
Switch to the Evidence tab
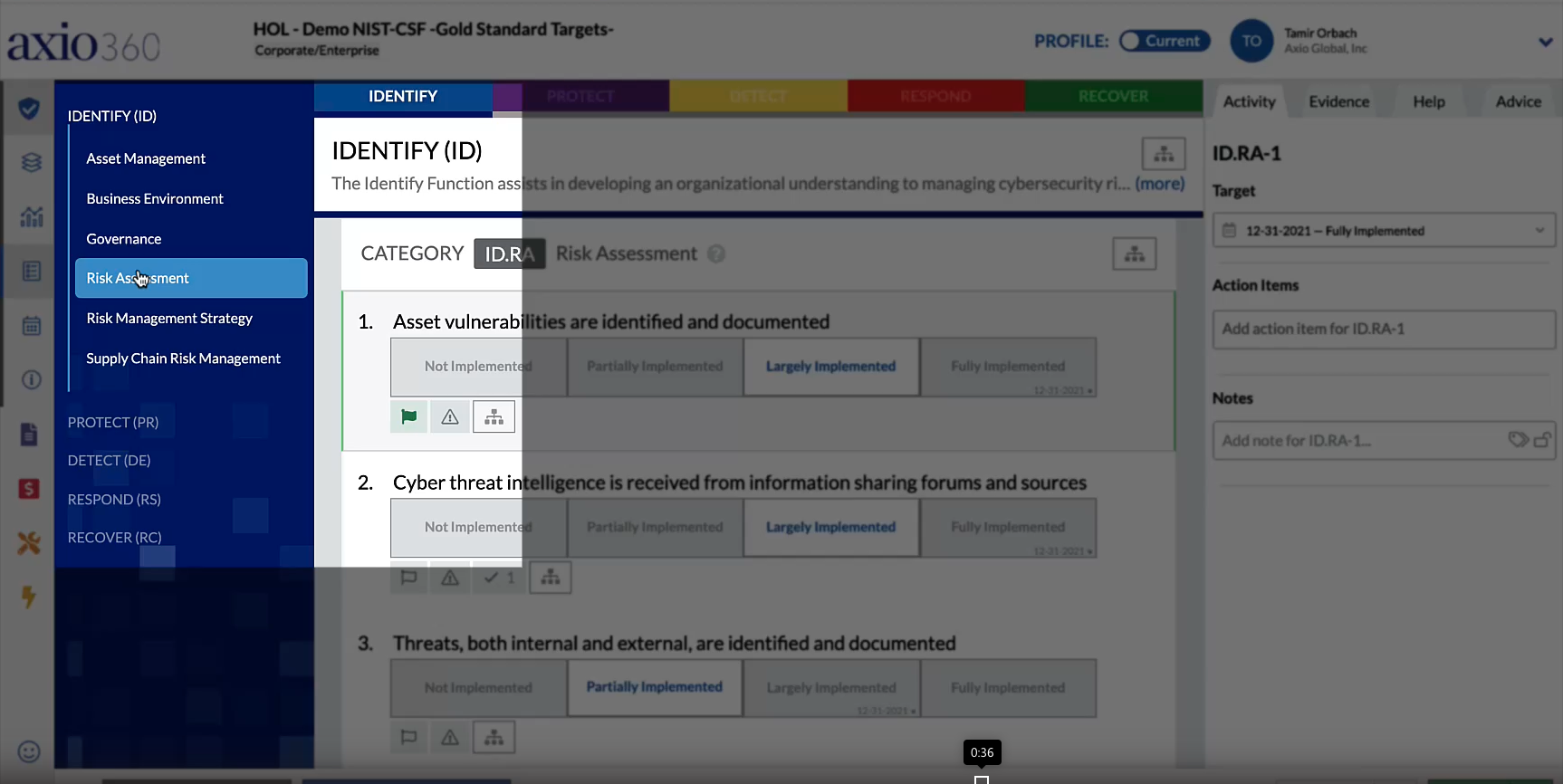click(1338, 101)
